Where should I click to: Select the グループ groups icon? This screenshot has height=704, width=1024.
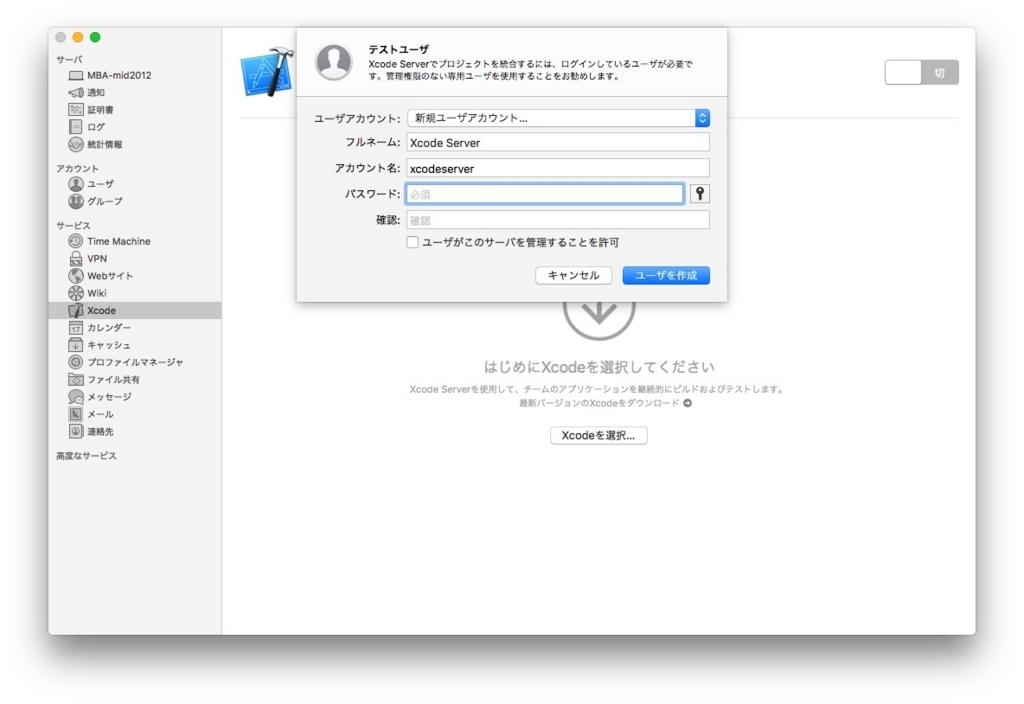pos(76,201)
